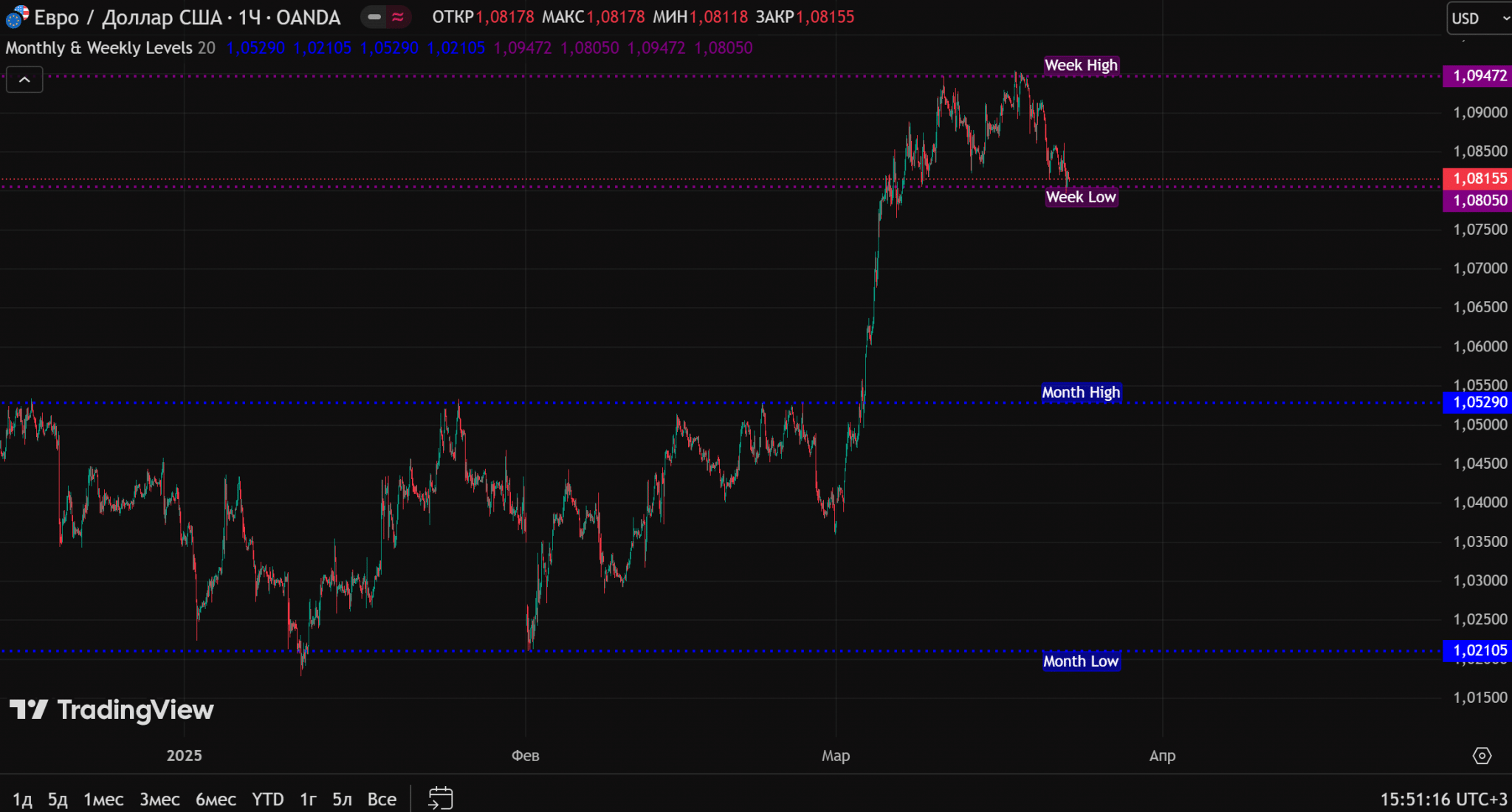Viewport: 1512px width, 812px height.
Task: Switch to 1мес time range
Action: coord(103,799)
